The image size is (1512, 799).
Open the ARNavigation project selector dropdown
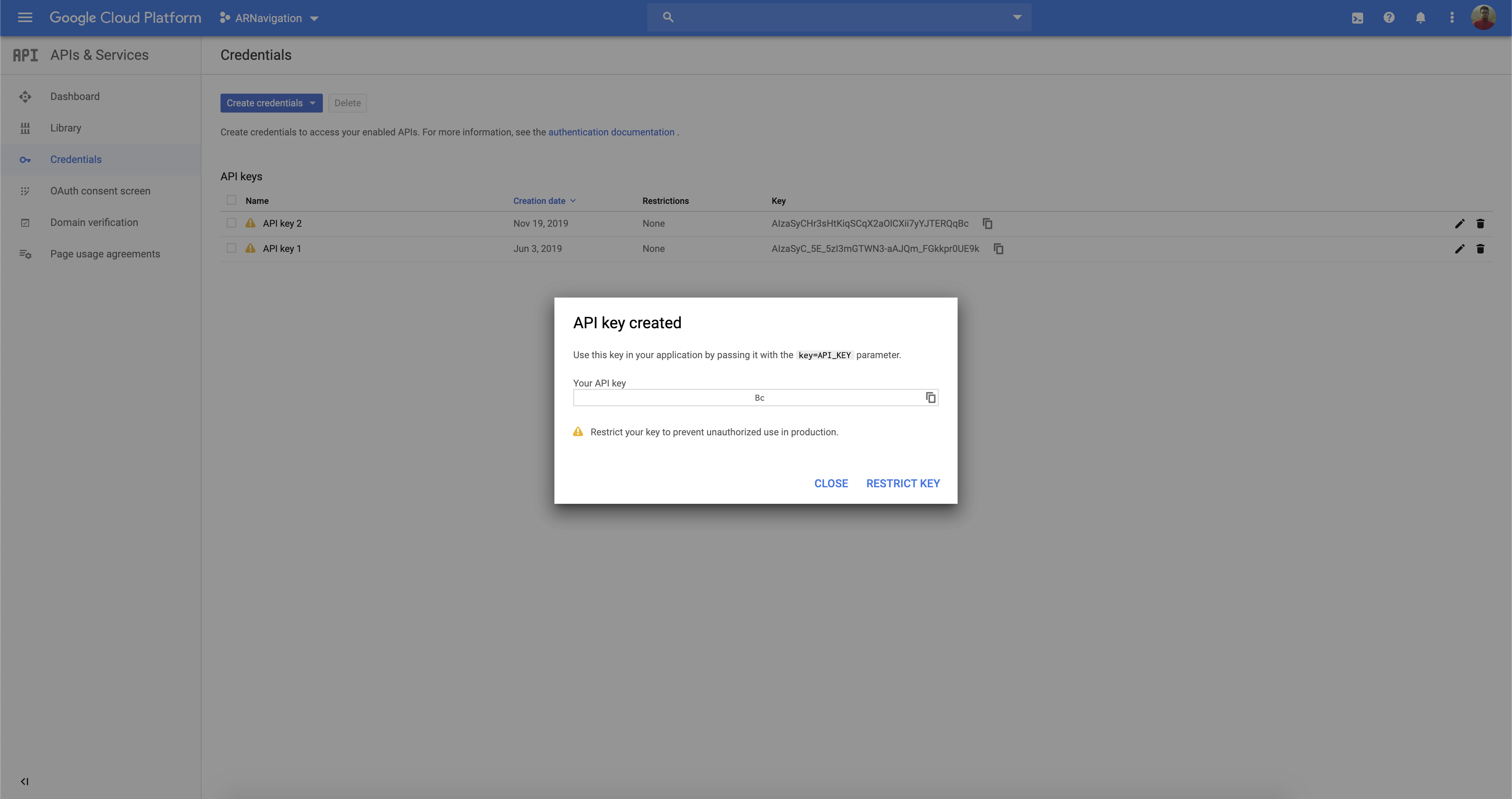click(269, 18)
